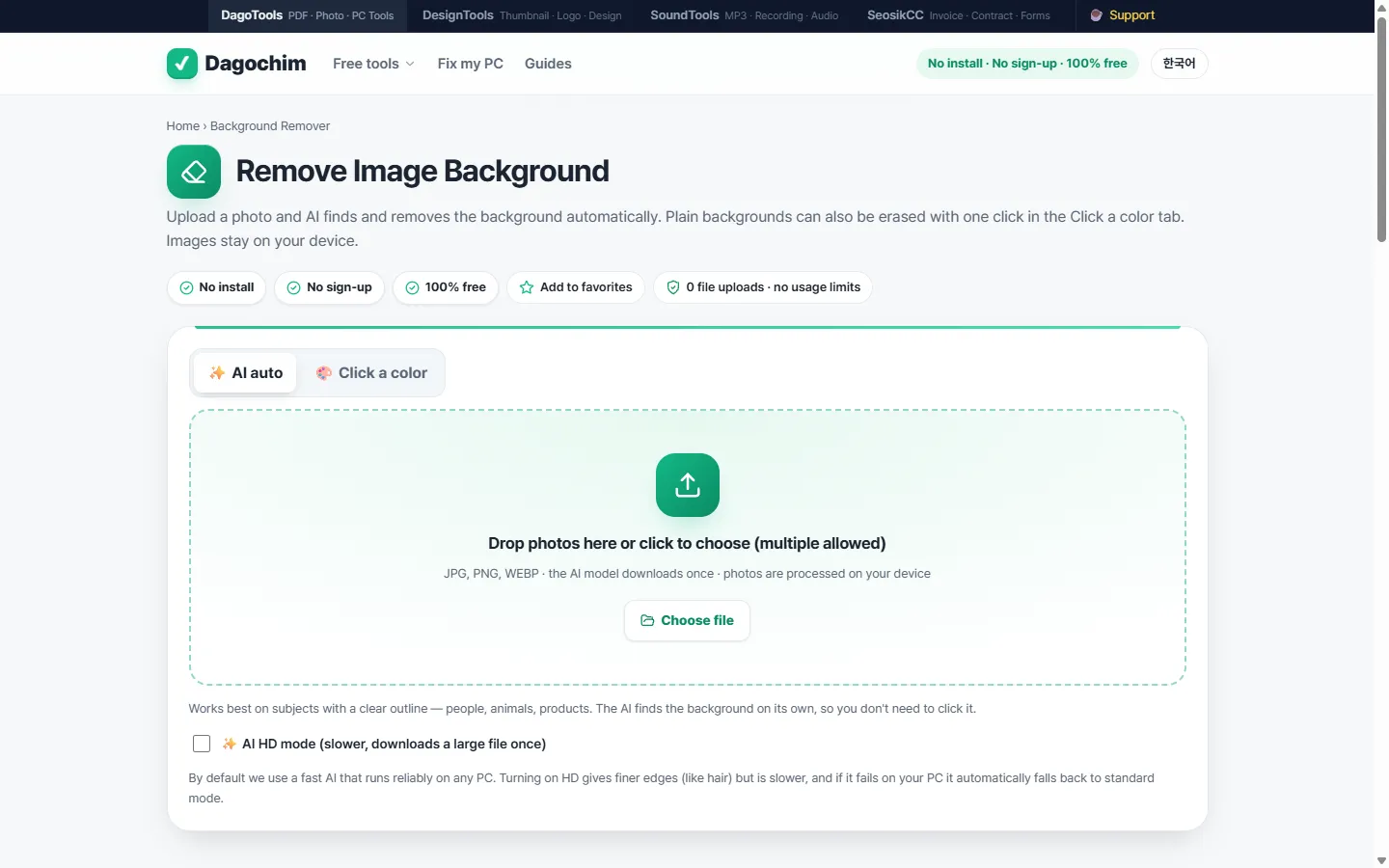The height and width of the screenshot is (868, 1389).
Task: Open SoundTools in the top network bar
Action: [x=744, y=15]
